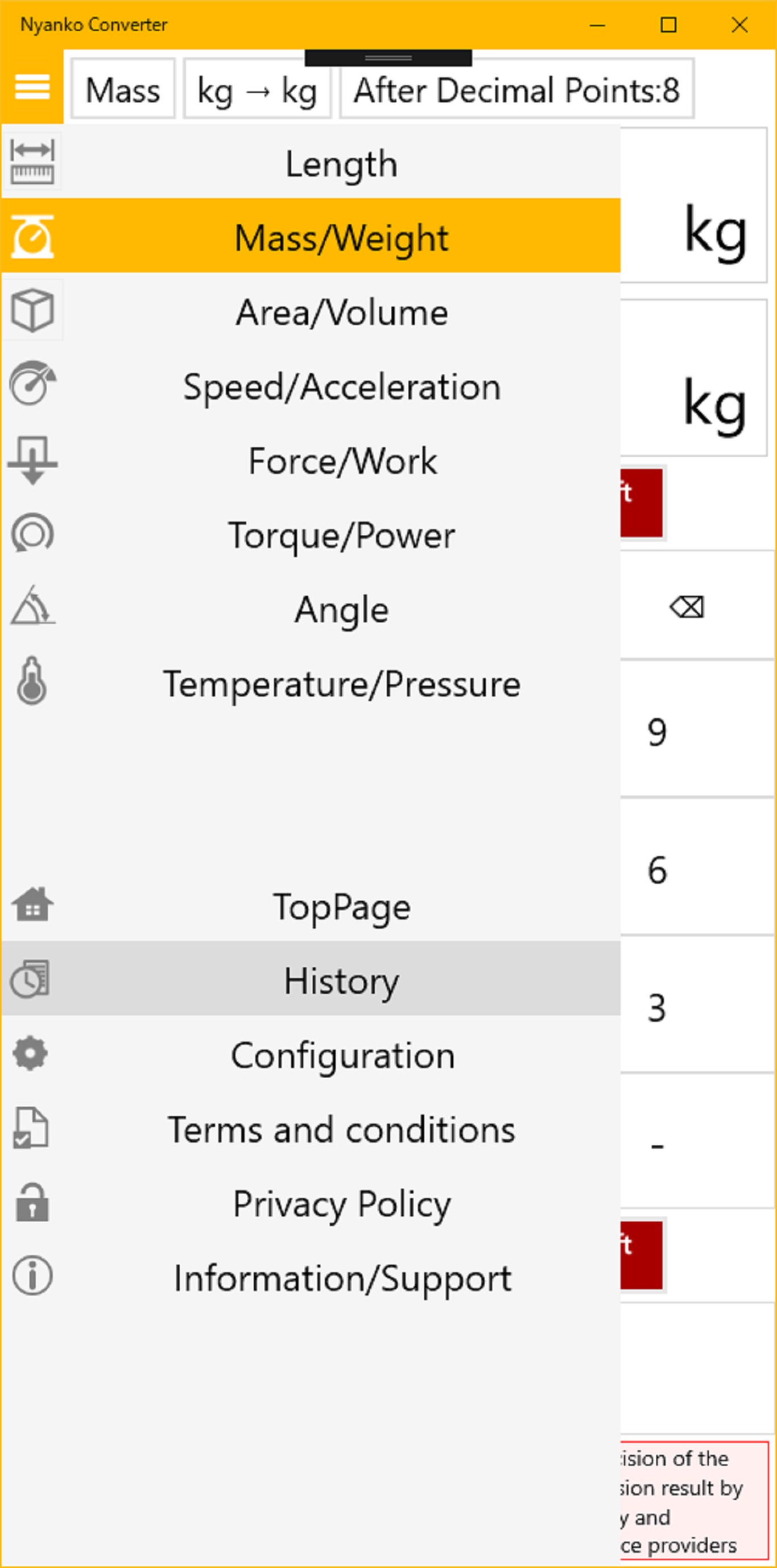Image resolution: width=777 pixels, height=1568 pixels.
Task: Open Privacy Policy page
Action: (x=342, y=1204)
